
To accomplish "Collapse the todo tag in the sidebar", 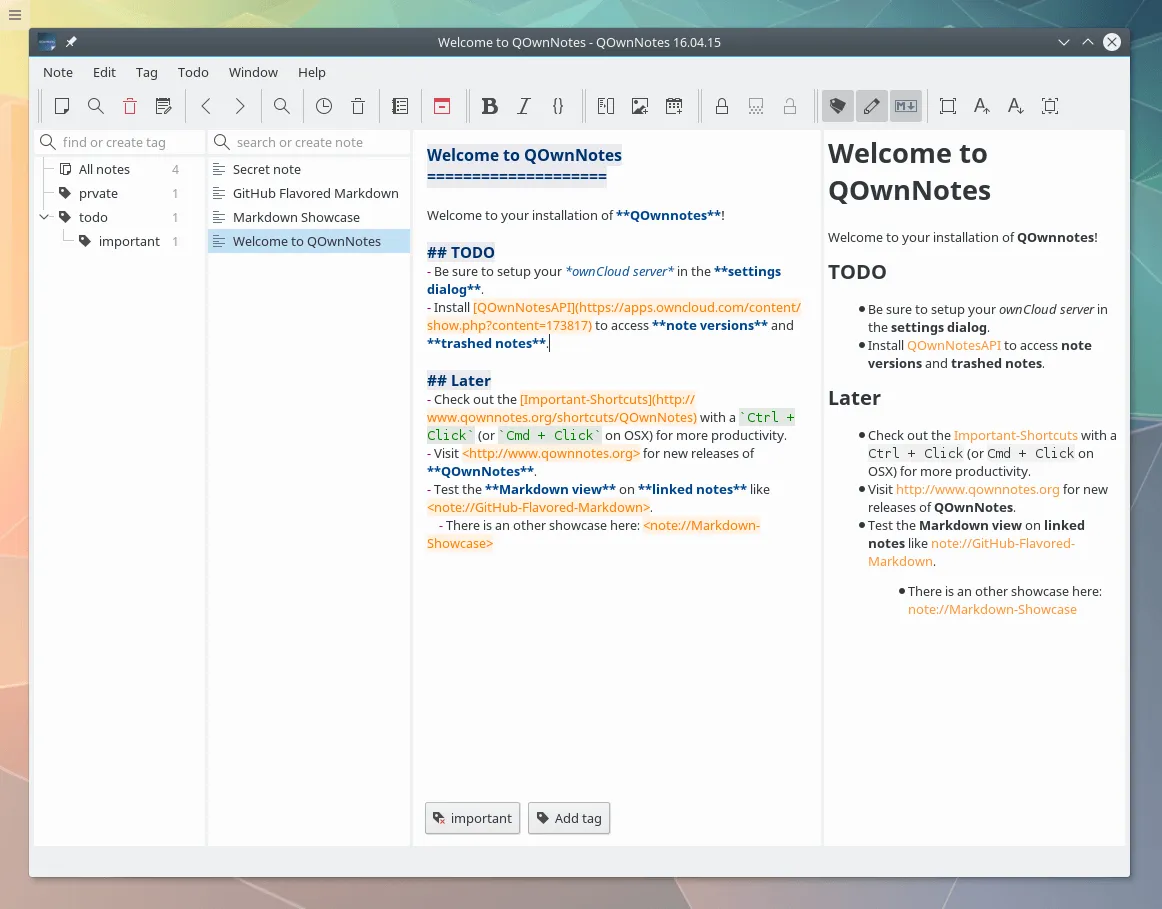I will 44,216.
